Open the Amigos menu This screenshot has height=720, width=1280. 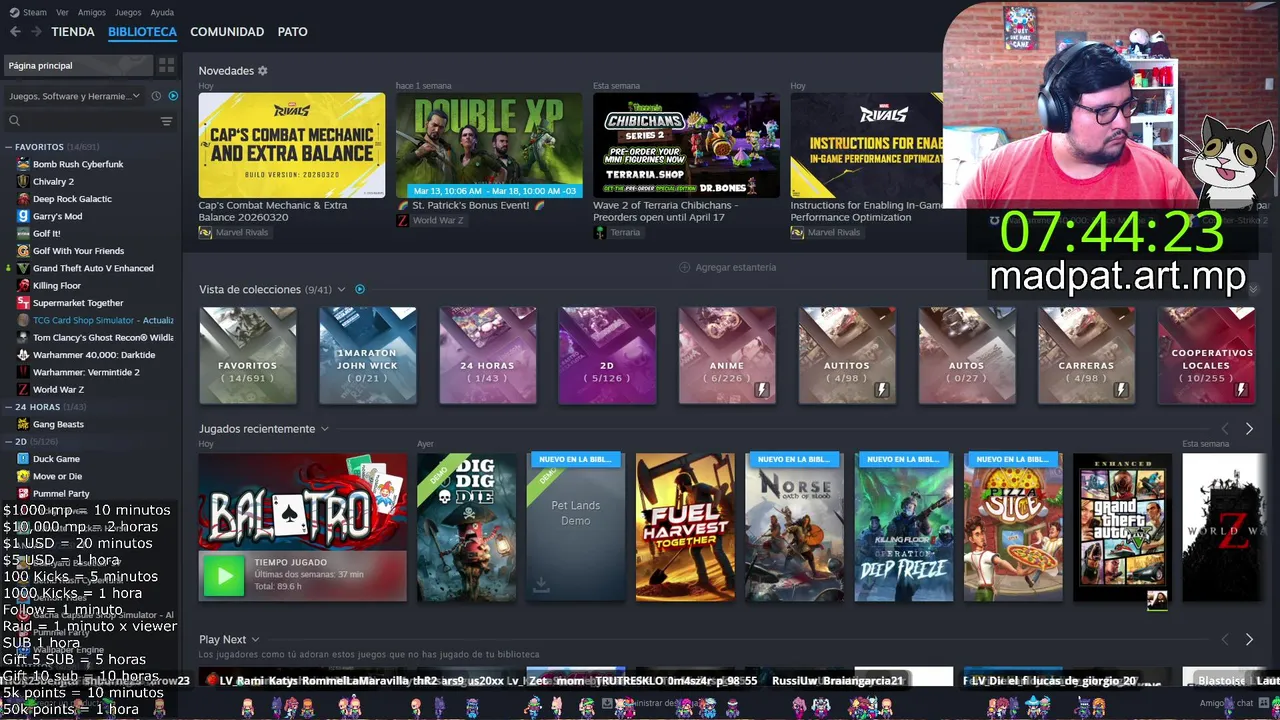[x=92, y=13]
